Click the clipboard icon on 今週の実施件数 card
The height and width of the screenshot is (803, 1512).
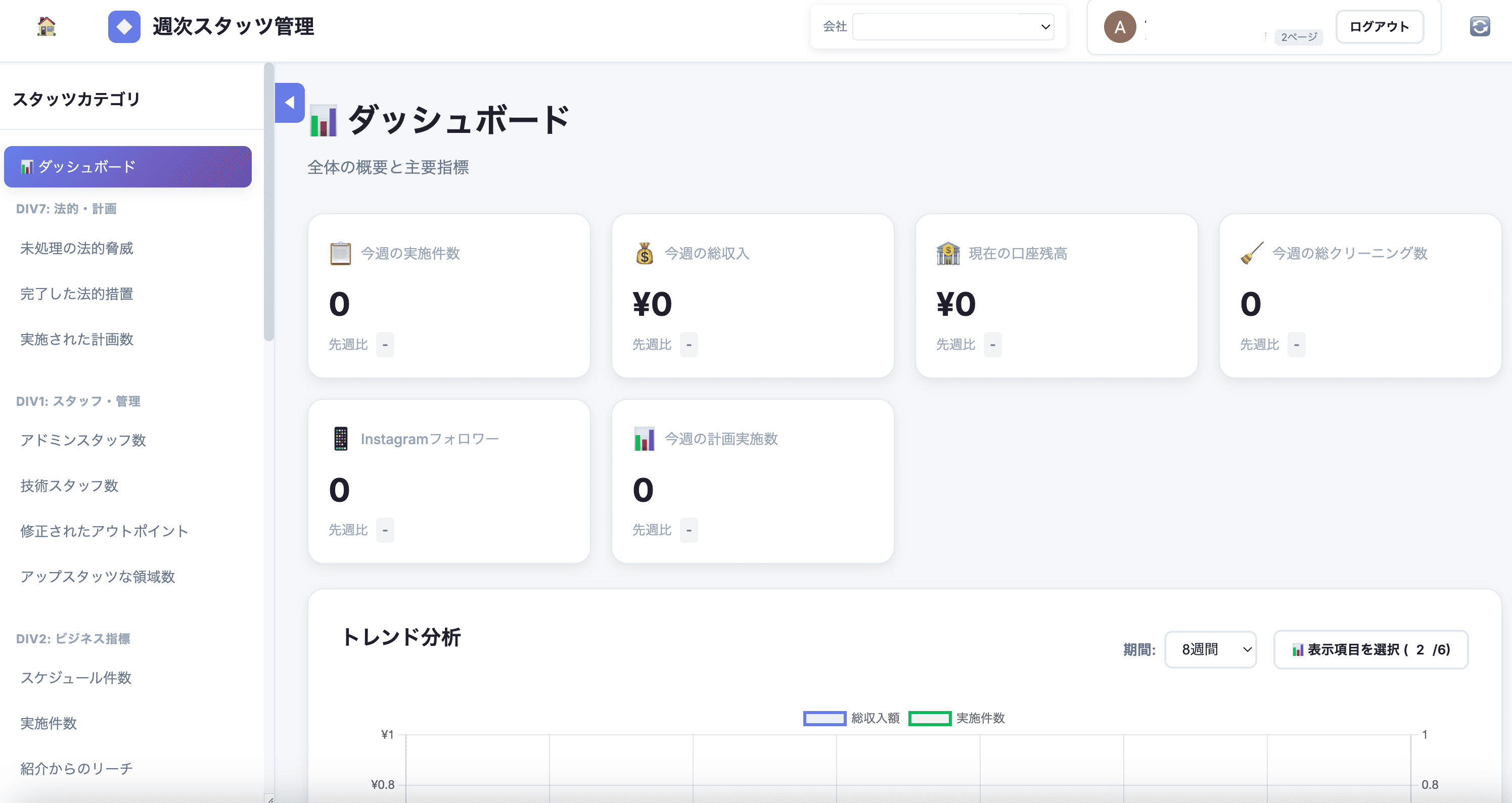(x=340, y=252)
